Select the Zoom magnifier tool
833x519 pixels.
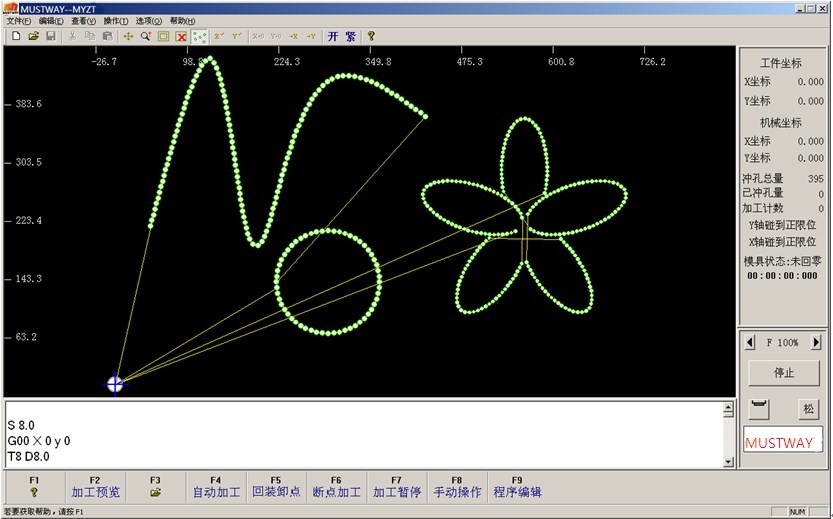(145, 36)
